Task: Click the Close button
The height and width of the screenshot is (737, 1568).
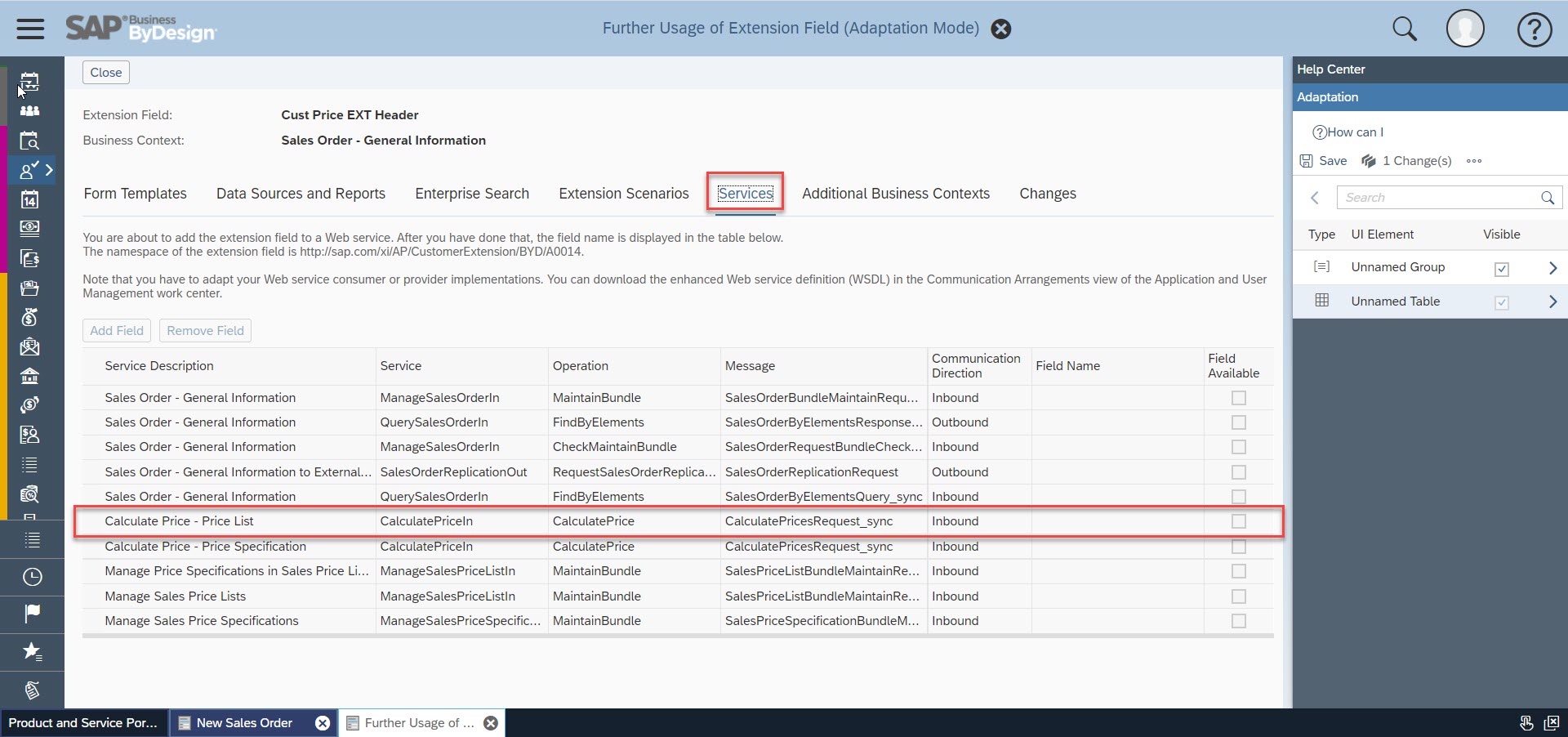Action: pos(106,73)
